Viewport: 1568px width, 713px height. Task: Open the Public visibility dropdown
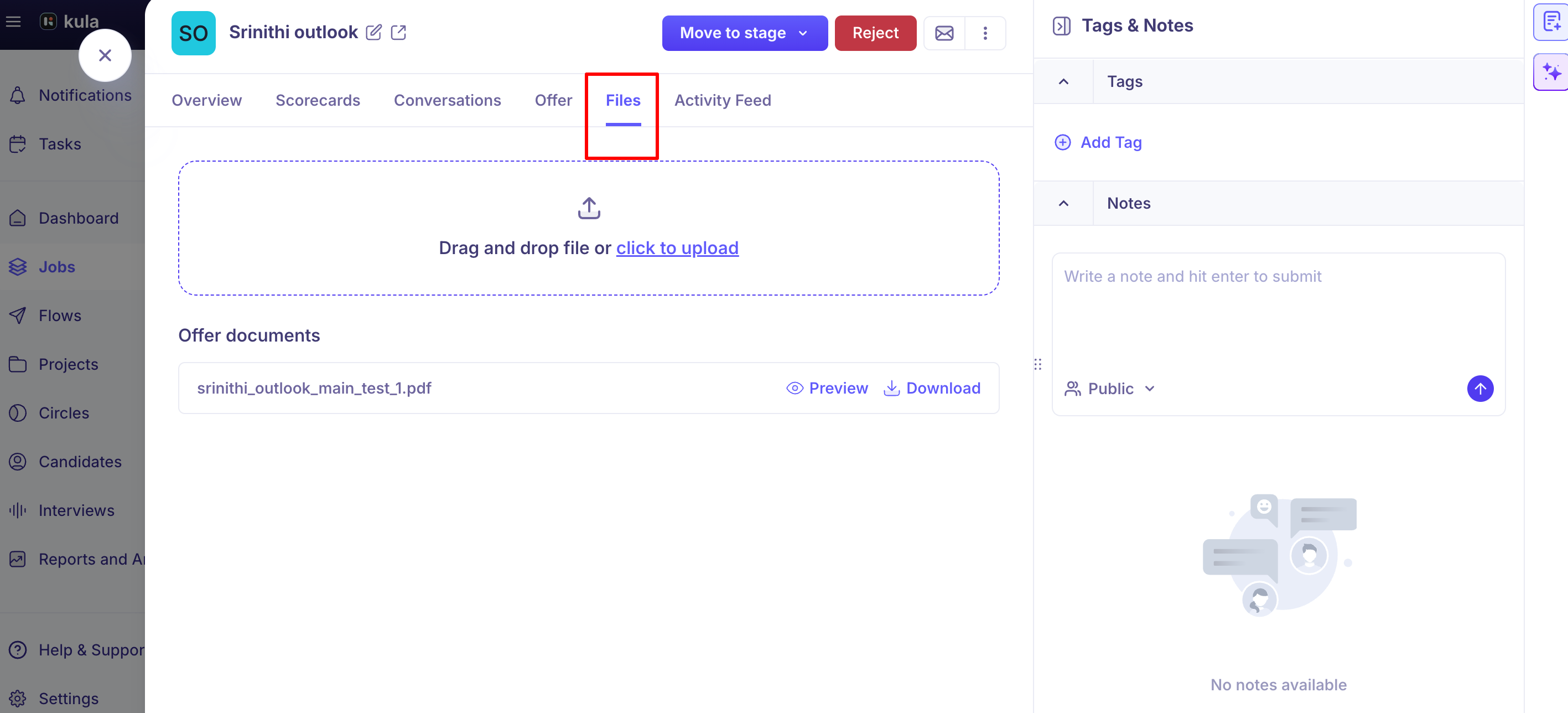(x=1109, y=389)
